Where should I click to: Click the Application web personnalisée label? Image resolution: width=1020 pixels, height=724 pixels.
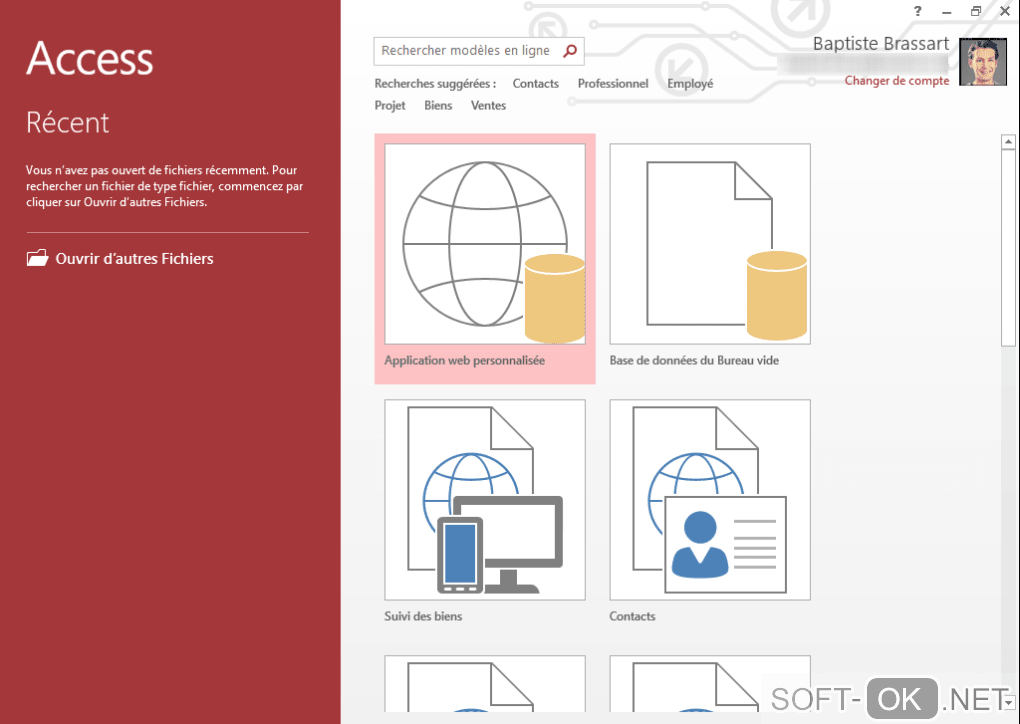464,360
